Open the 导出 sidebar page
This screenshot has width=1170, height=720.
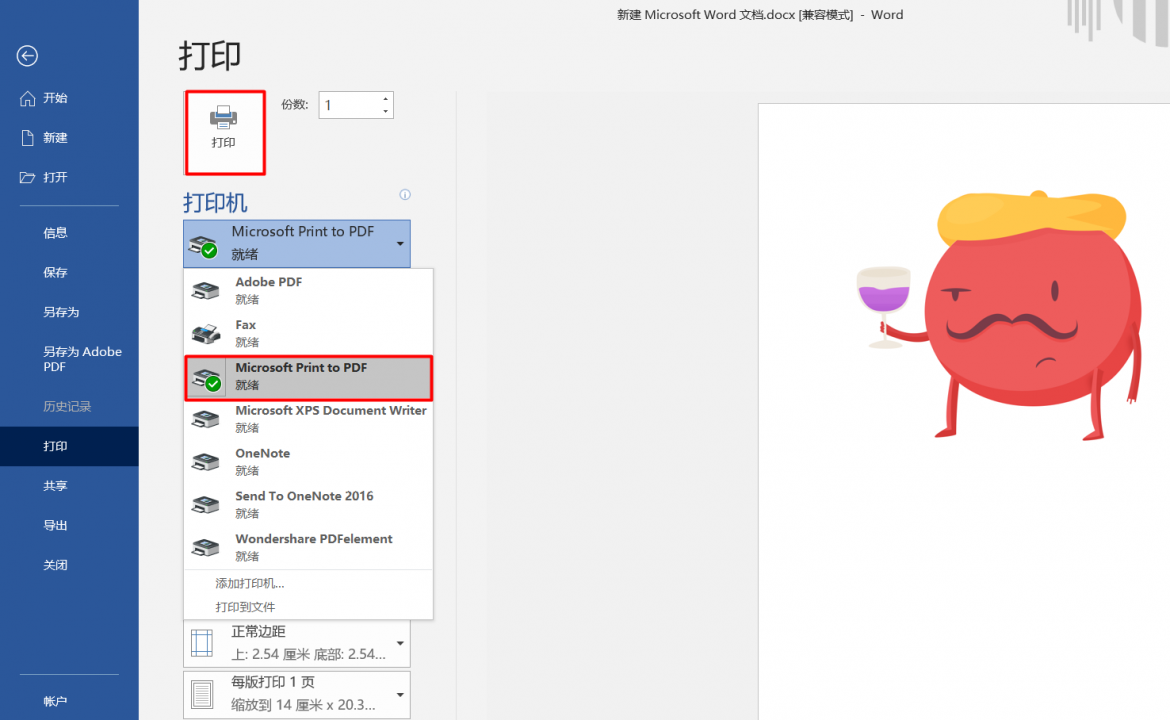(x=69, y=525)
